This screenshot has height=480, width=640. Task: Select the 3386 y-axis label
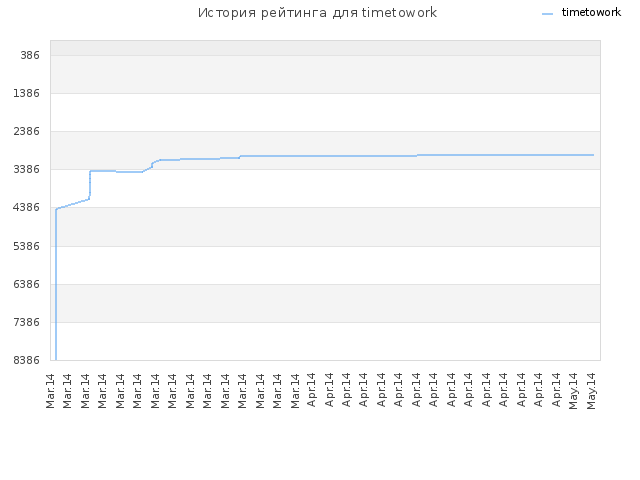27,169
